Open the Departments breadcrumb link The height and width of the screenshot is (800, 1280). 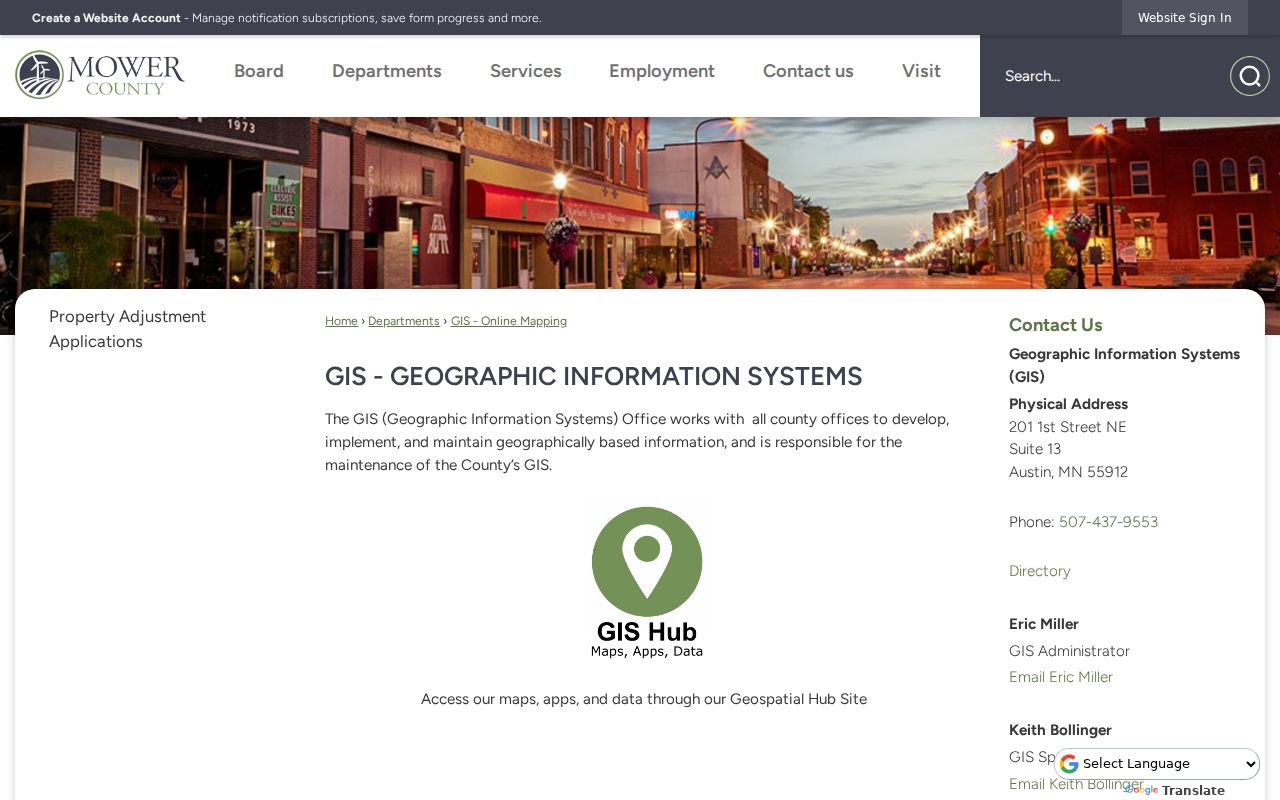coord(404,321)
